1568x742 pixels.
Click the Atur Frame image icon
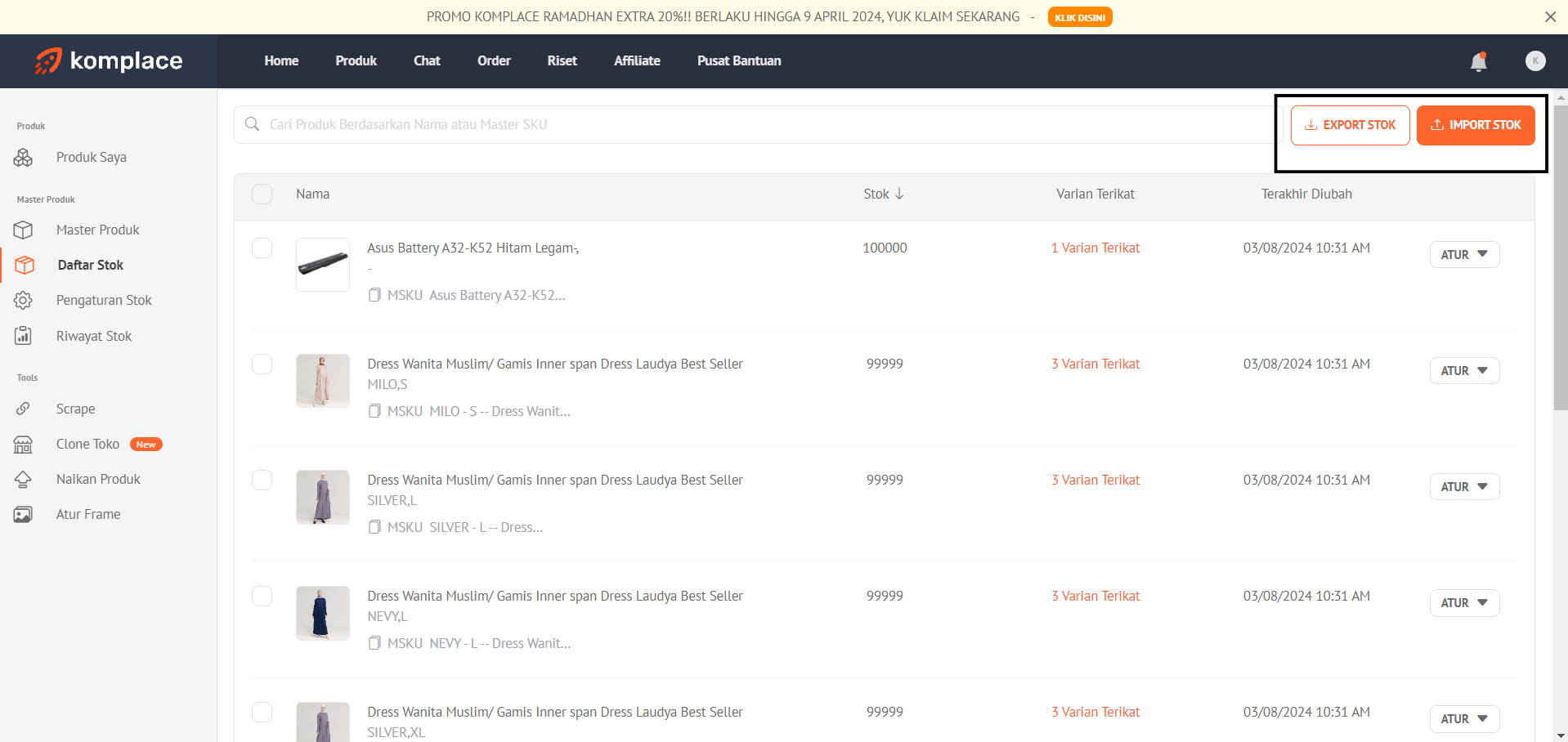(23, 514)
